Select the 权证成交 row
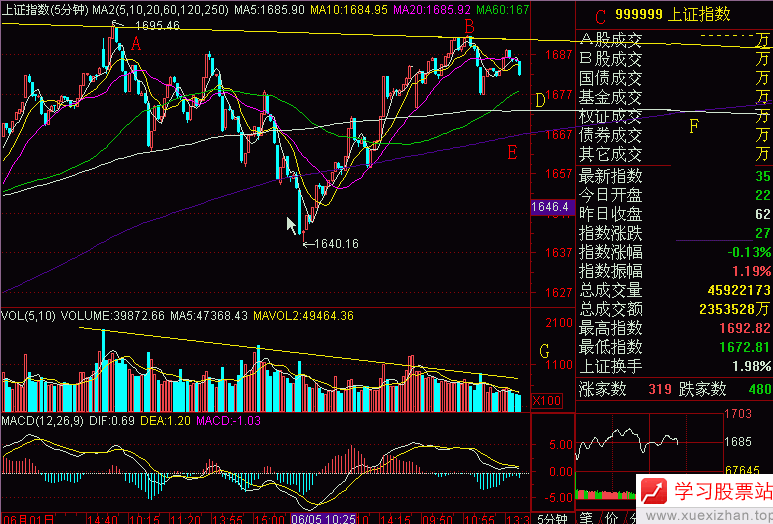Viewport: 773px width, 524px height. click(674, 116)
